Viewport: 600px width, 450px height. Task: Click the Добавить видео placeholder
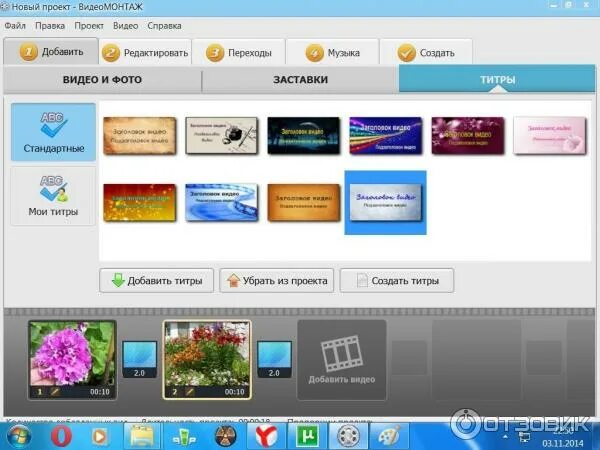tap(342, 360)
